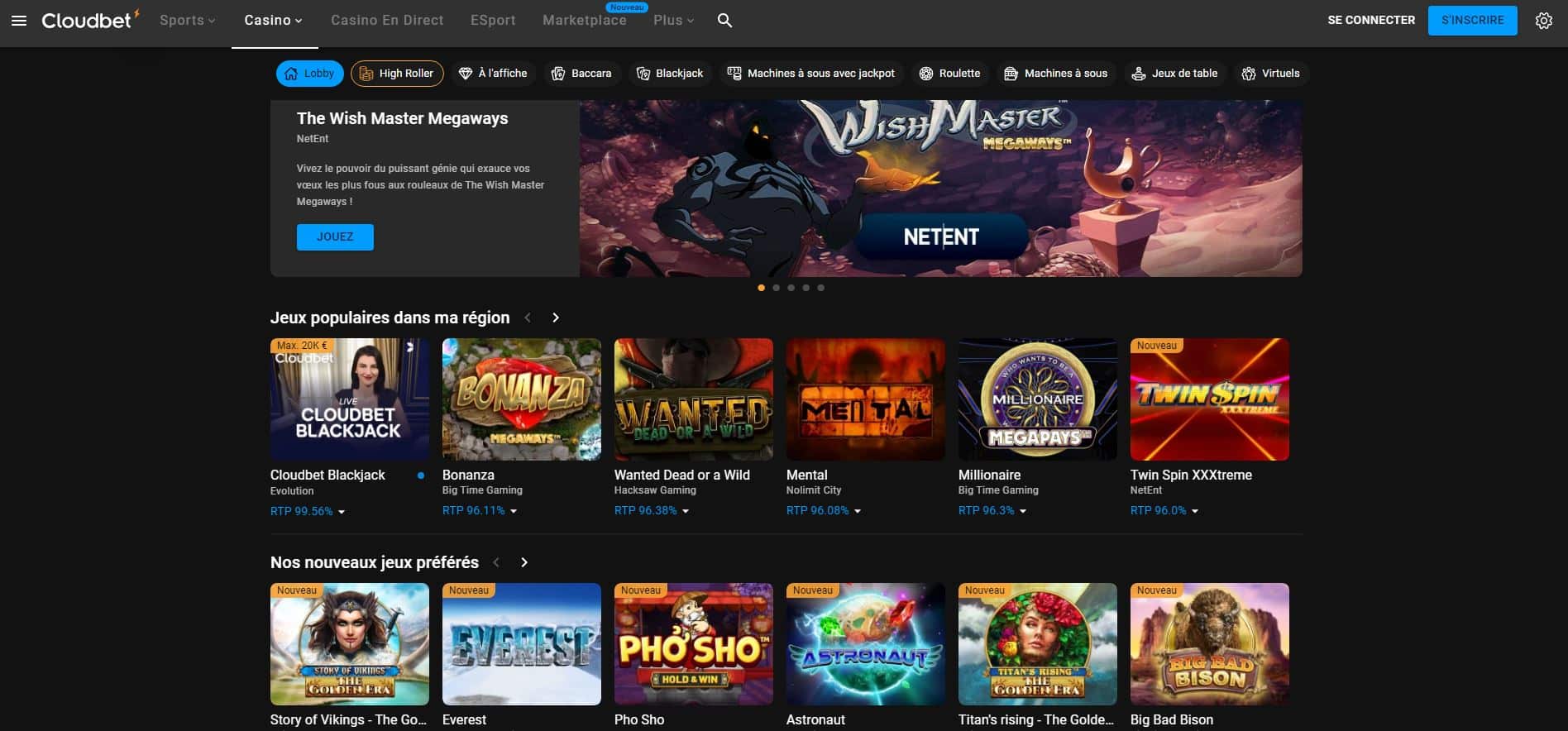Viewport: 1568px width, 731px height.
Task: Select the Machines à sous category
Action: point(1056,74)
